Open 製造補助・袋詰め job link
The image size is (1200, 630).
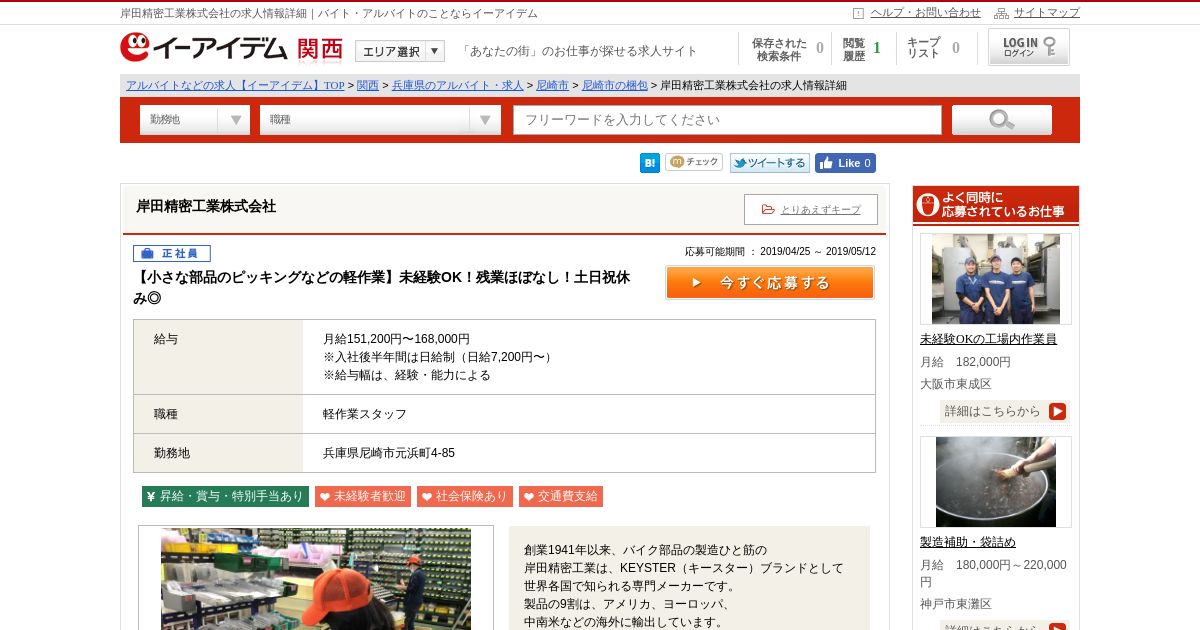click(968, 542)
